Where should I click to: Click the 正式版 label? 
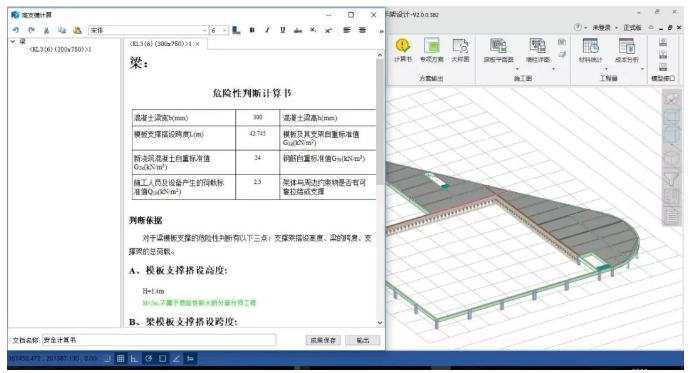click(x=632, y=28)
